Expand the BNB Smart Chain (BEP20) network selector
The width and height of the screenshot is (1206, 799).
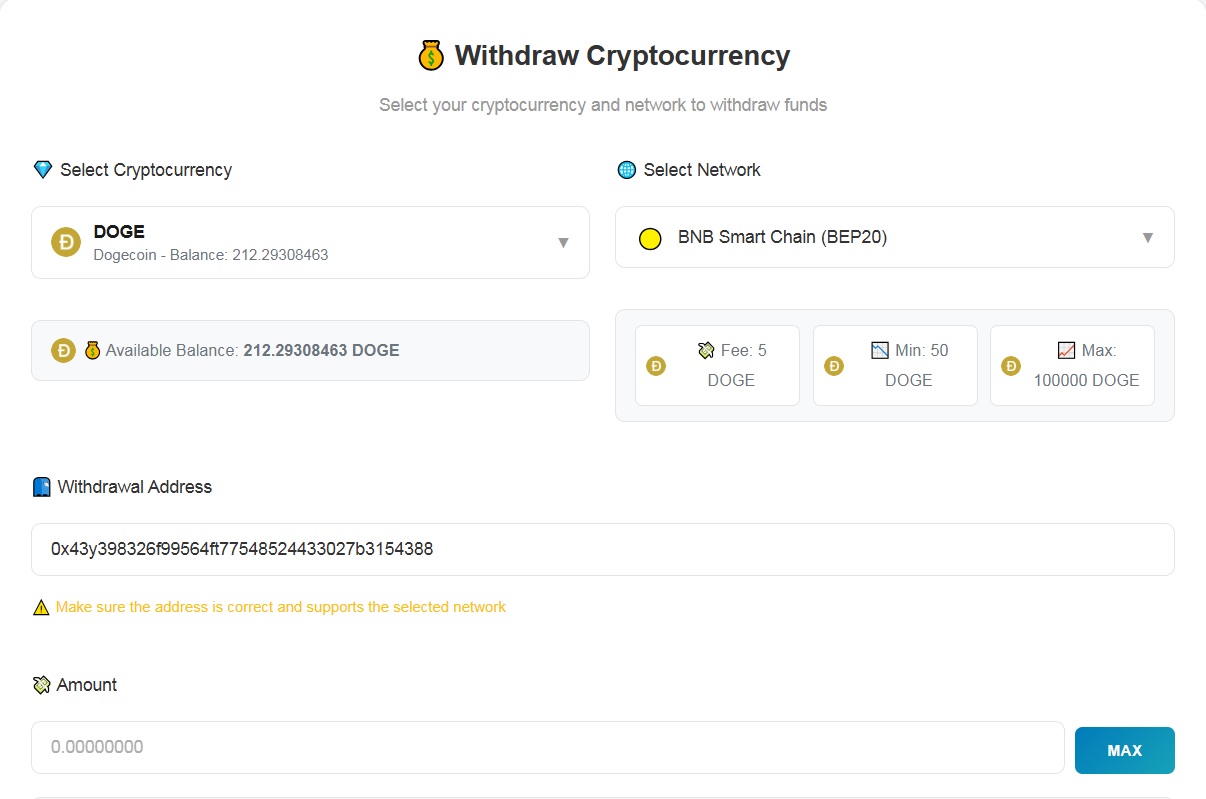(894, 238)
